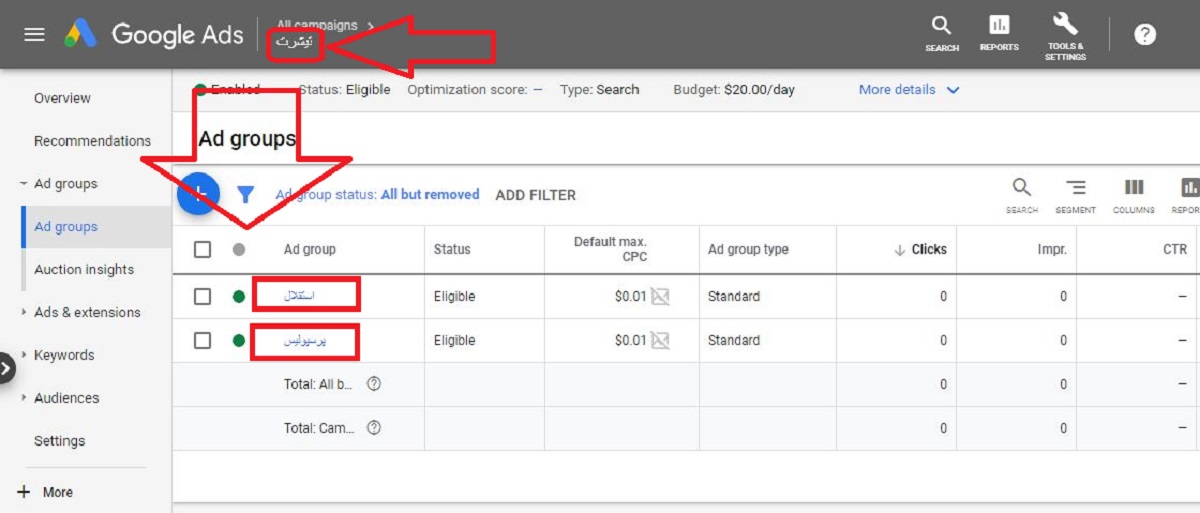Sort by the Clicks down-arrow
The height and width of the screenshot is (513, 1200).
point(899,250)
